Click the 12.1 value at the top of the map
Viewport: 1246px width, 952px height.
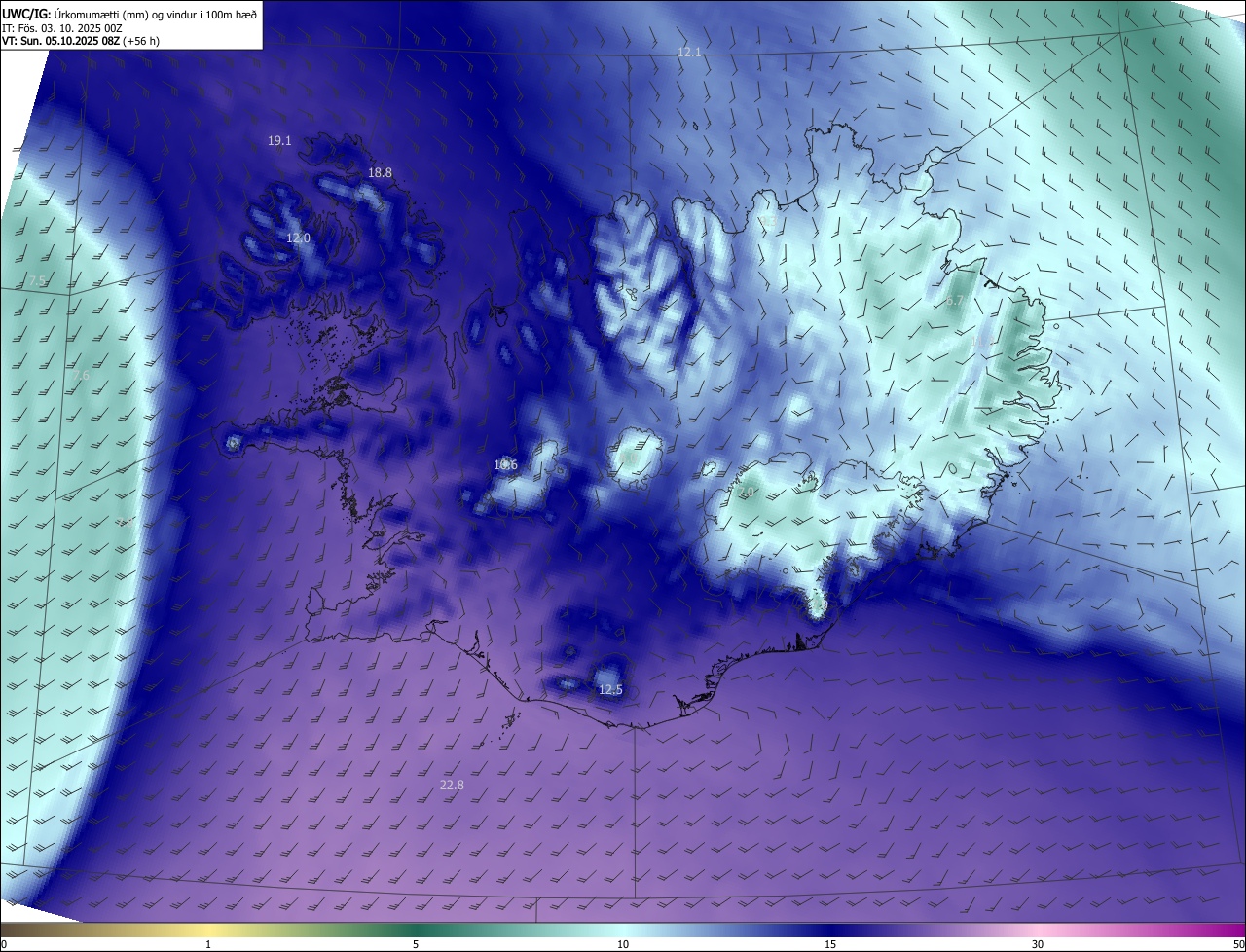689,52
